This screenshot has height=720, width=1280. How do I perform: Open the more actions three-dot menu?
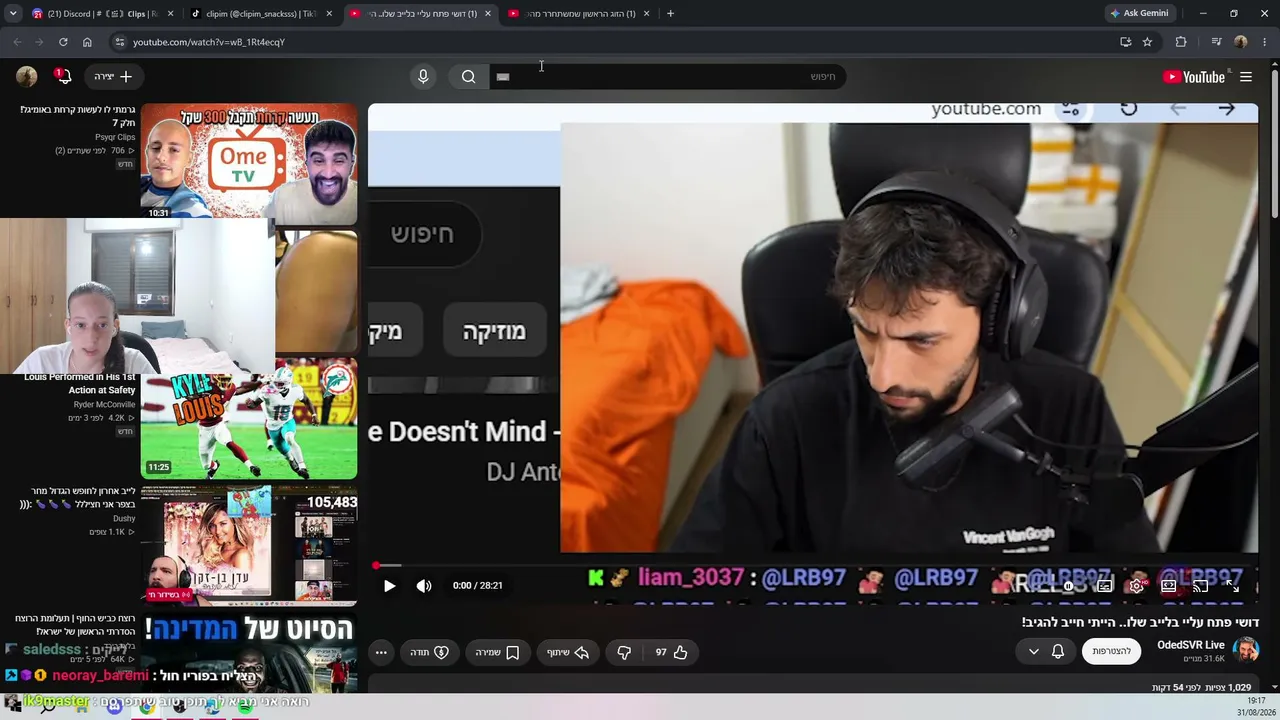click(381, 652)
